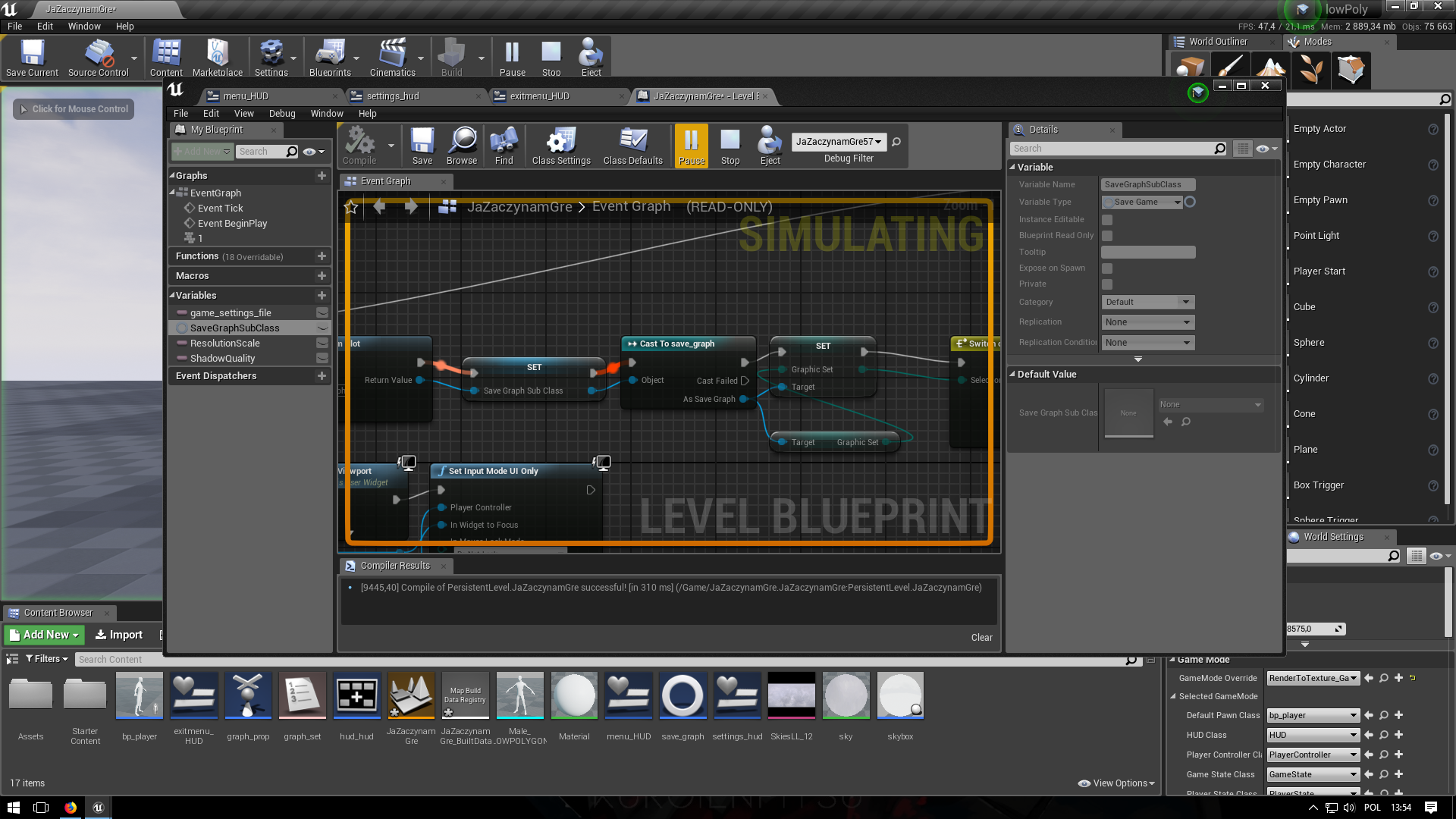1456x819 pixels.
Task: Toggle visibility eye on ShadowQuality variable
Action: click(x=322, y=358)
